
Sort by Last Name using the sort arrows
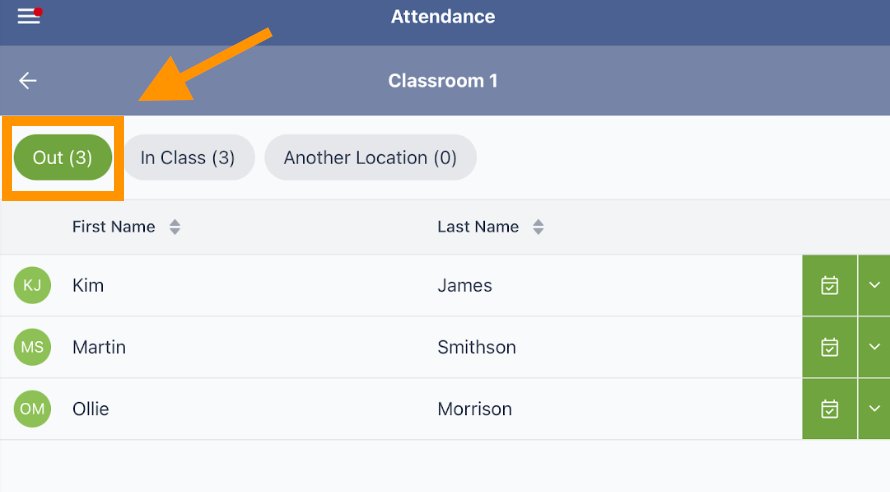tap(538, 228)
